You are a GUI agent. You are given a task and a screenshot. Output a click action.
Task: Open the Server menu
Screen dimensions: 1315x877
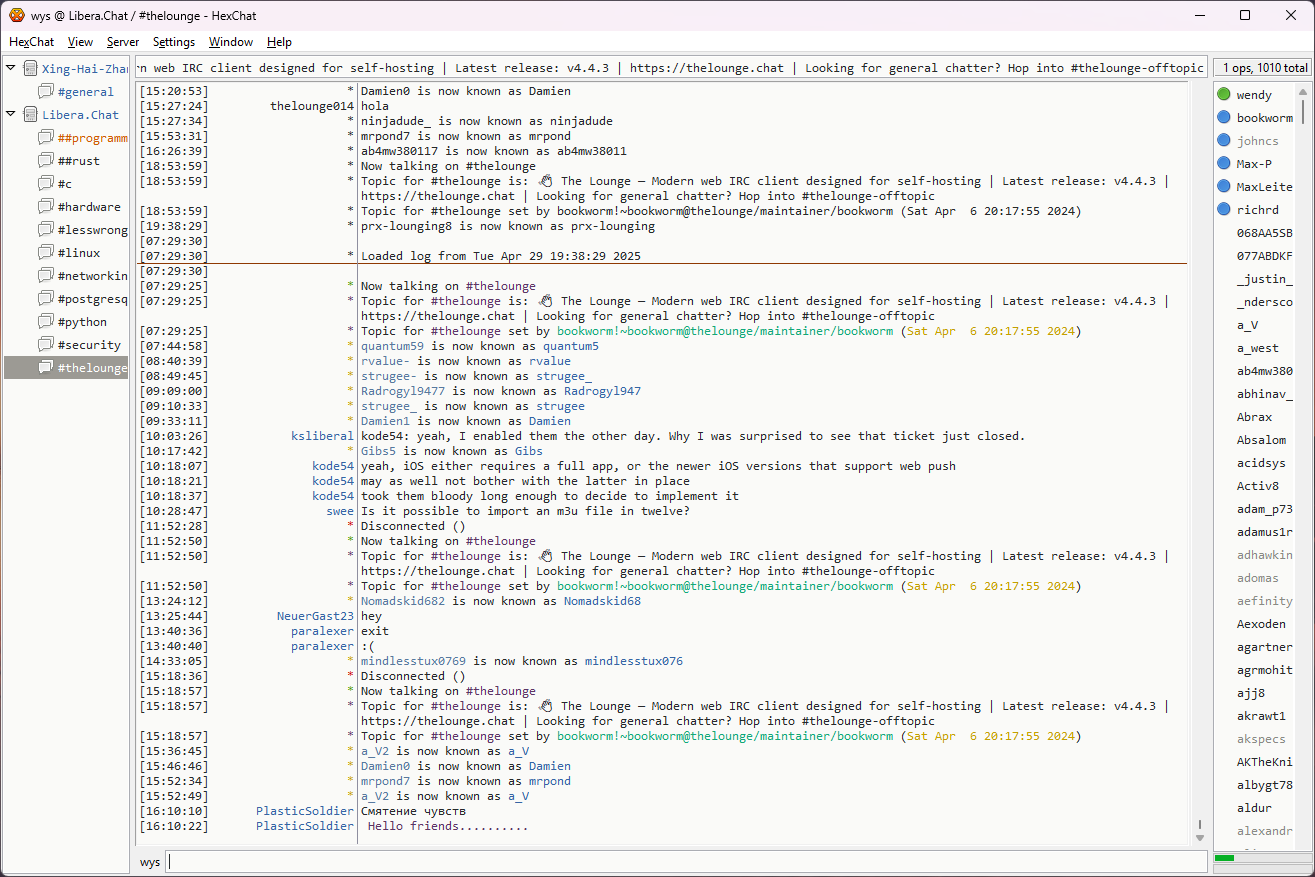click(123, 42)
